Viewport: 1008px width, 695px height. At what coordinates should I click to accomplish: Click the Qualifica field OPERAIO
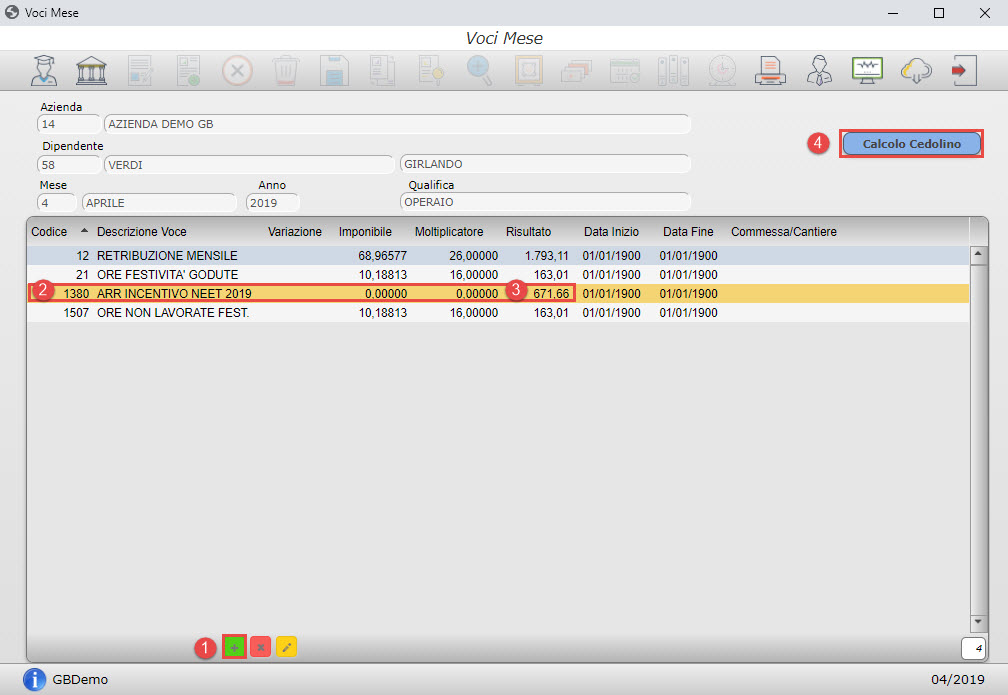tap(545, 202)
